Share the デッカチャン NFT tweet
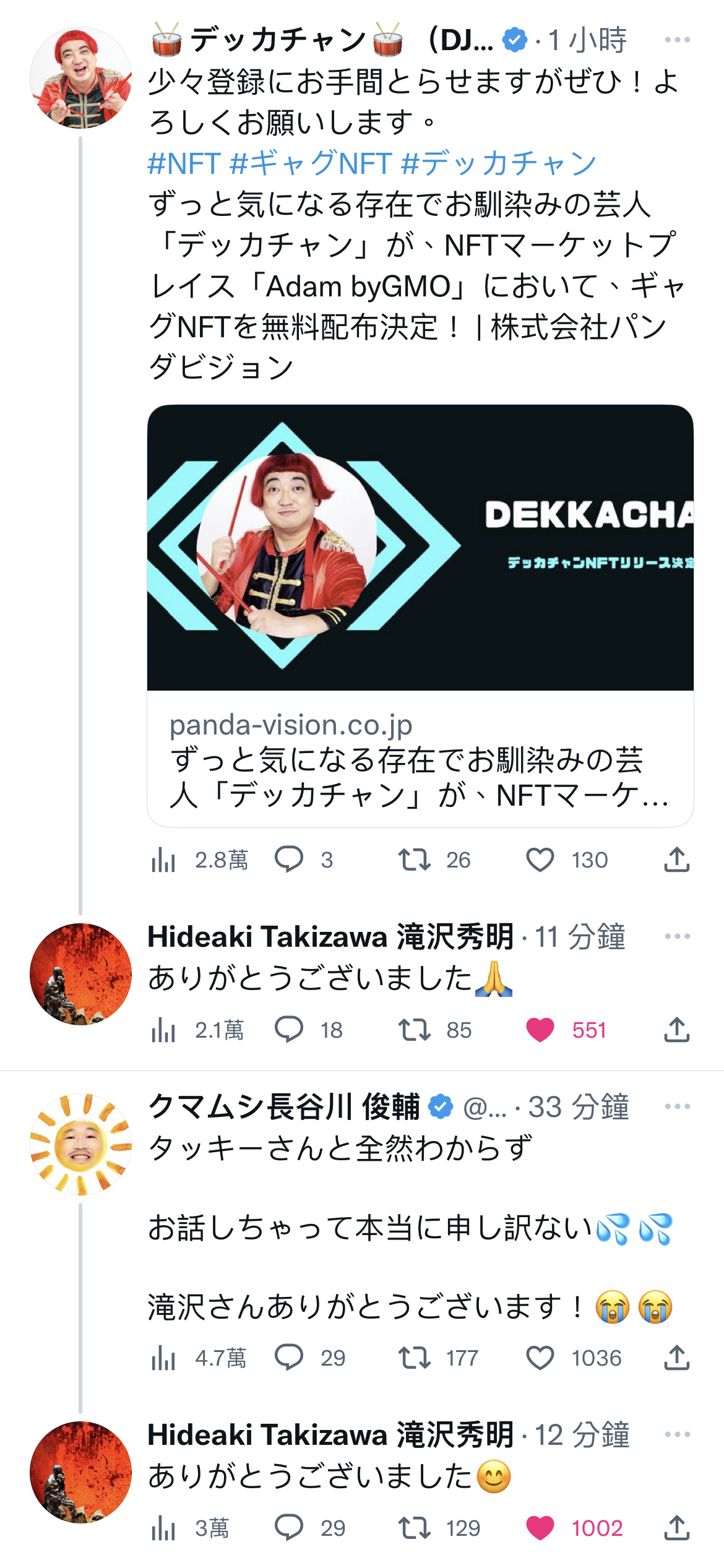This screenshot has width=724, height=1568. (x=677, y=859)
